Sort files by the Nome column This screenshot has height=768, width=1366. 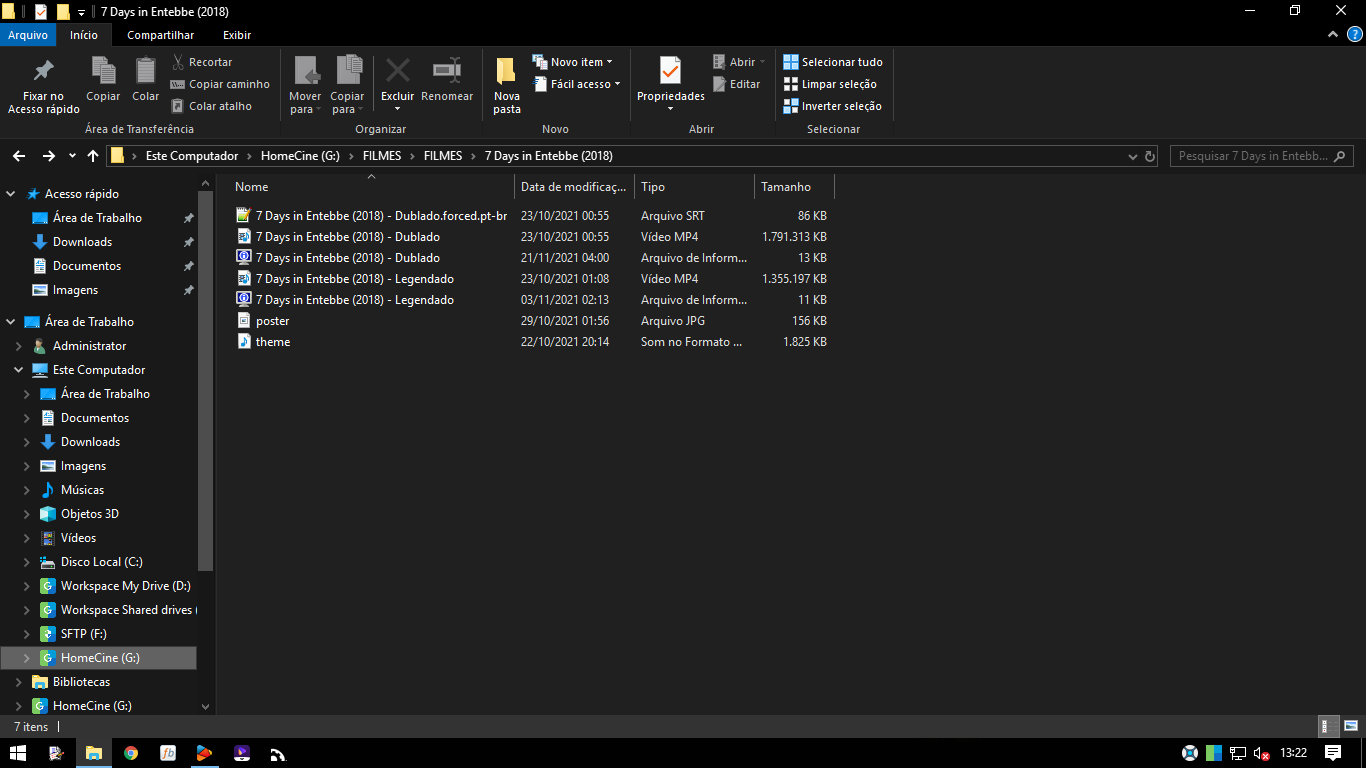click(371, 187)
